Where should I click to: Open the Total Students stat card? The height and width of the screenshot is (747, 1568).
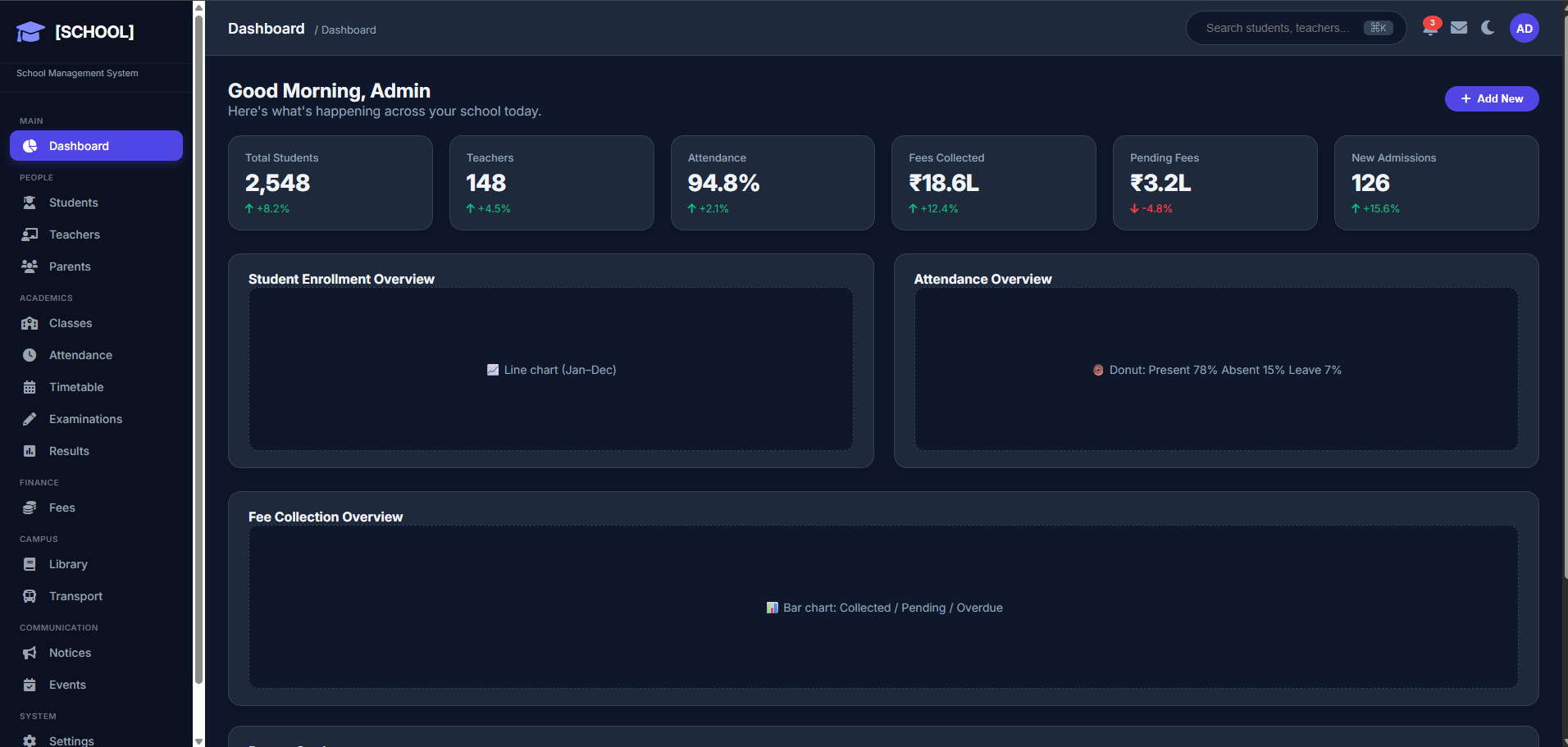330,183
